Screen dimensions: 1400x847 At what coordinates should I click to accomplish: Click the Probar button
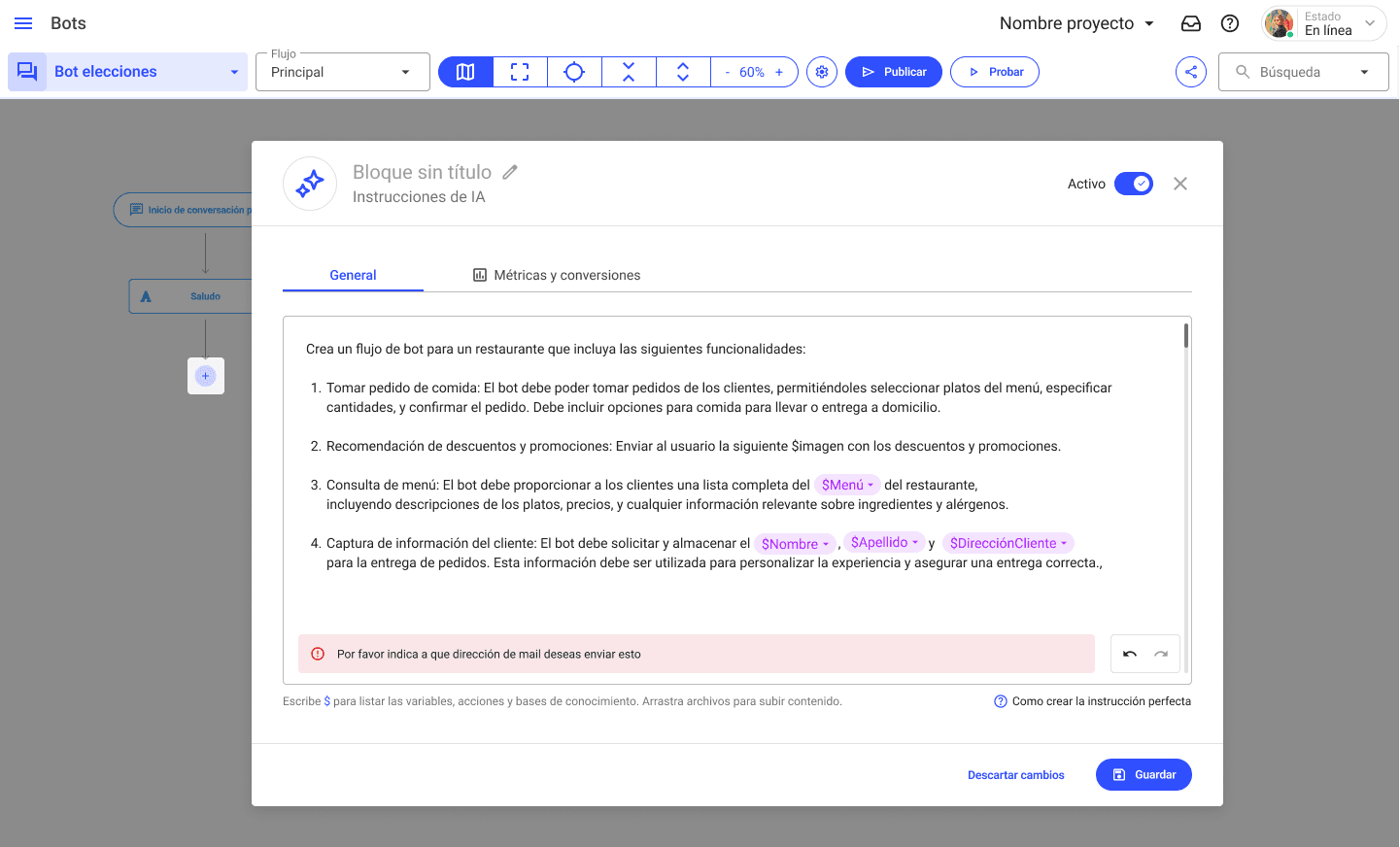[x=995, y=72]
